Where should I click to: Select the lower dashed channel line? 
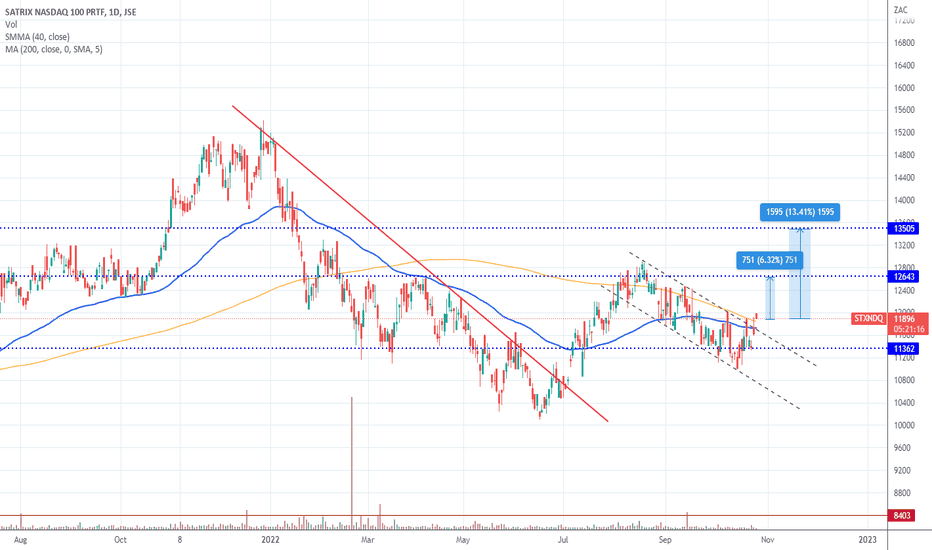click(701, 348)
